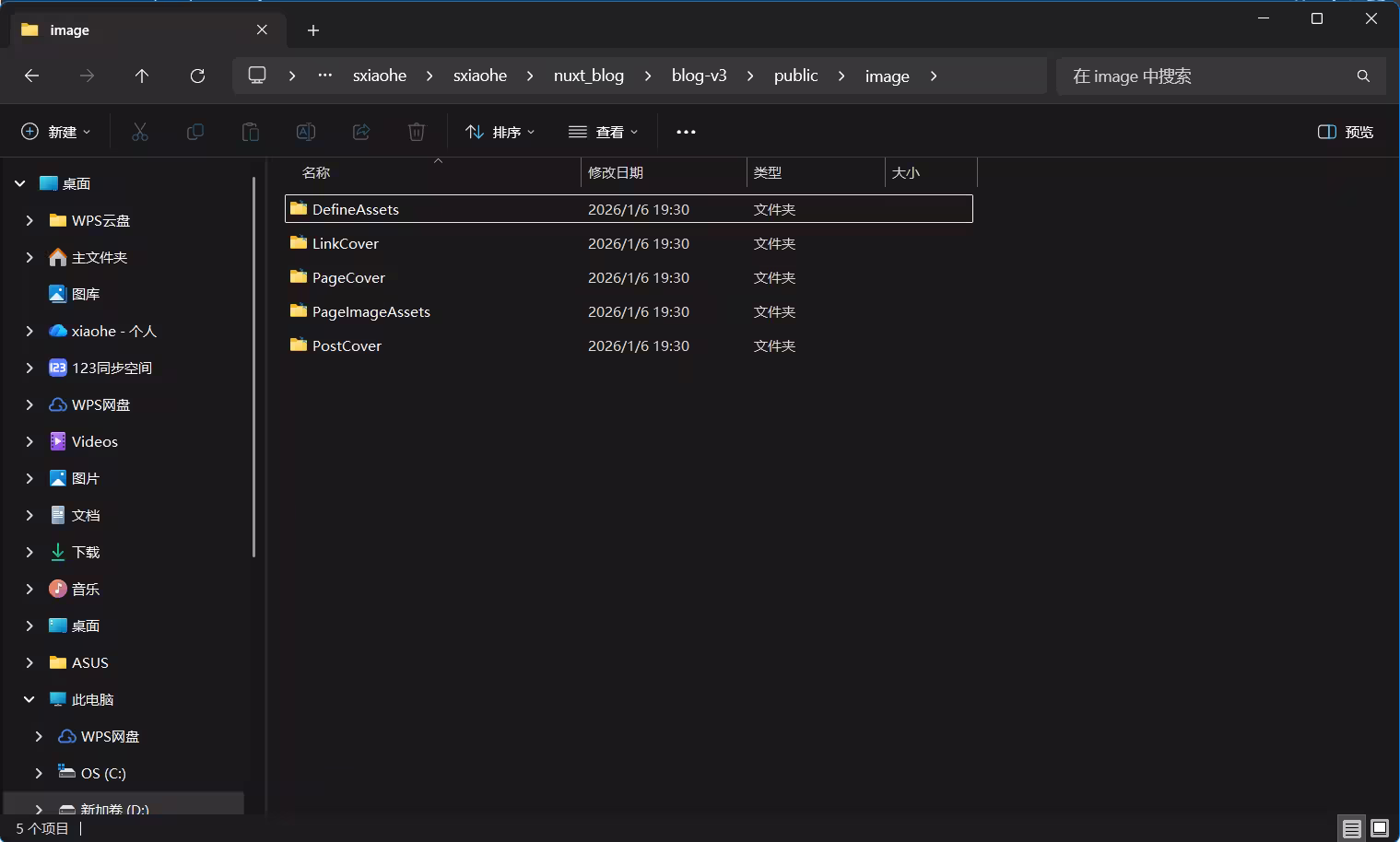
Task: Open the 查看 view dropdown
Action: click(x=604, y=132)
